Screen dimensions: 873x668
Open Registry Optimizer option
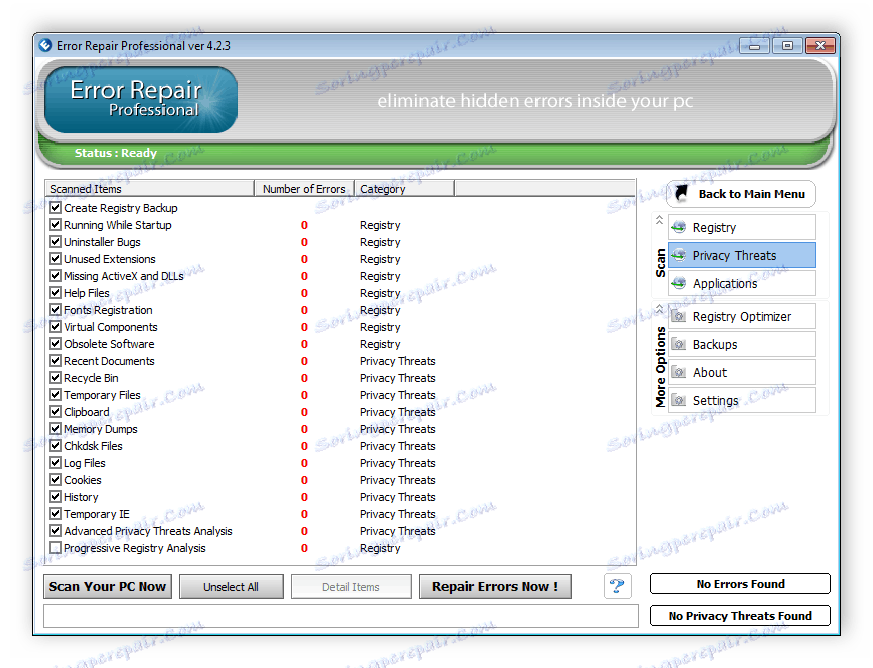pos(742,316)
